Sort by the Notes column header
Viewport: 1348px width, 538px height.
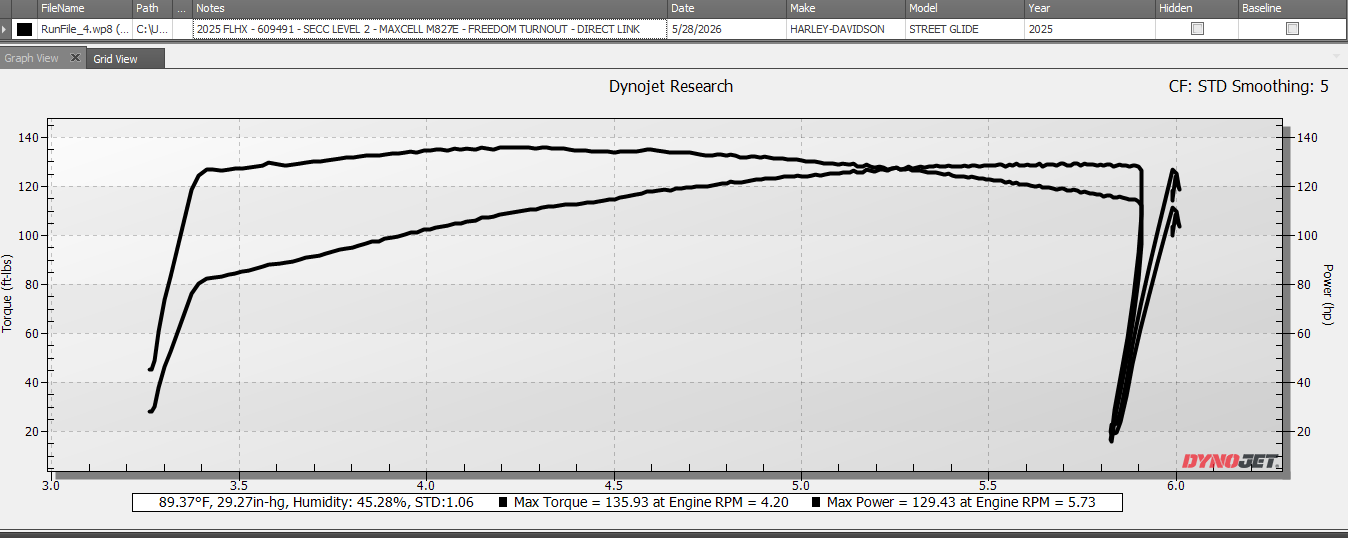430,8
